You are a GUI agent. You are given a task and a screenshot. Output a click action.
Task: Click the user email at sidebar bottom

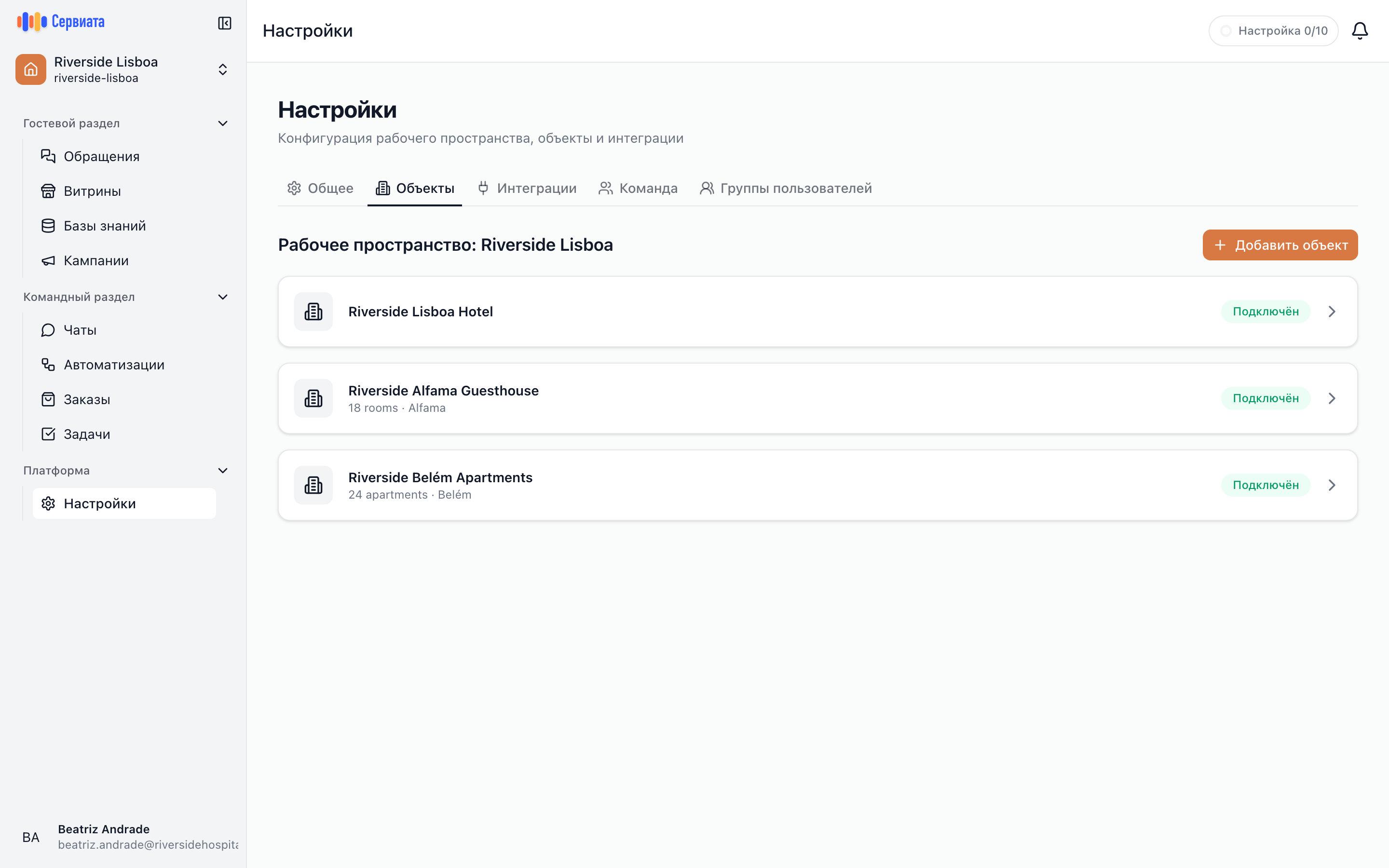click(x=148, y=845)
